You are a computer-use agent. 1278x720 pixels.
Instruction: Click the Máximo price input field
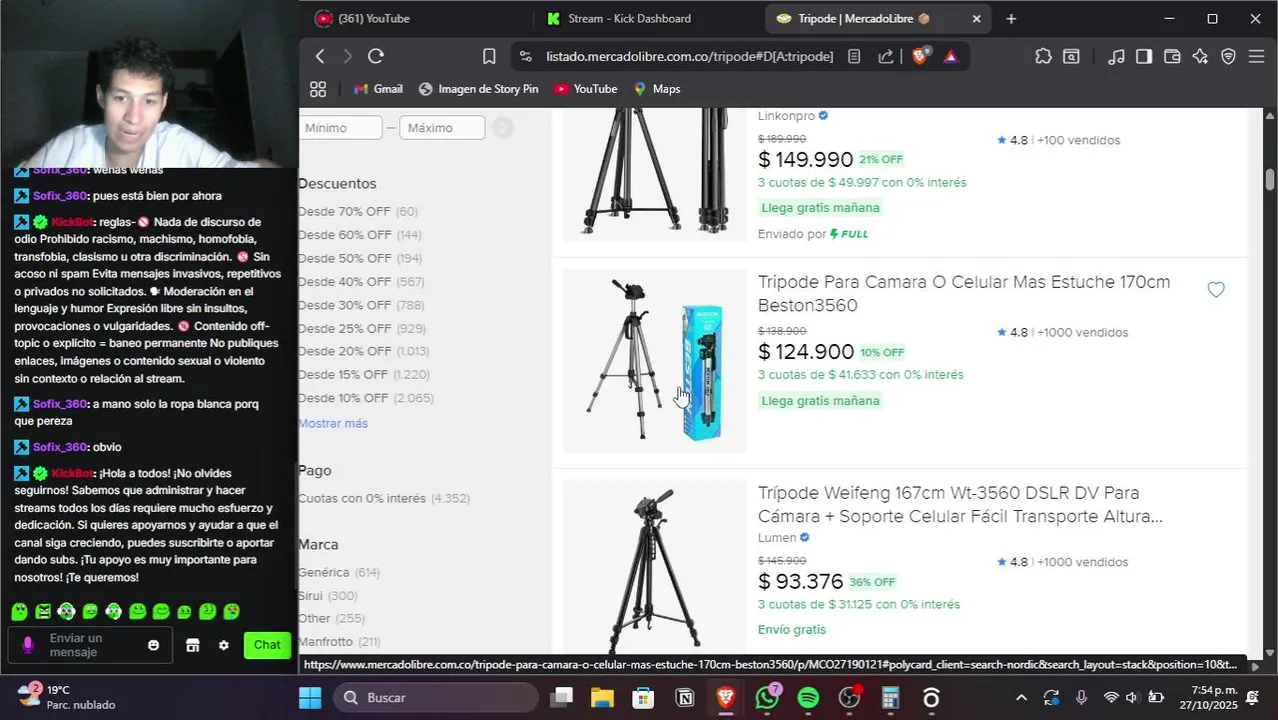(x=442, y=128)
